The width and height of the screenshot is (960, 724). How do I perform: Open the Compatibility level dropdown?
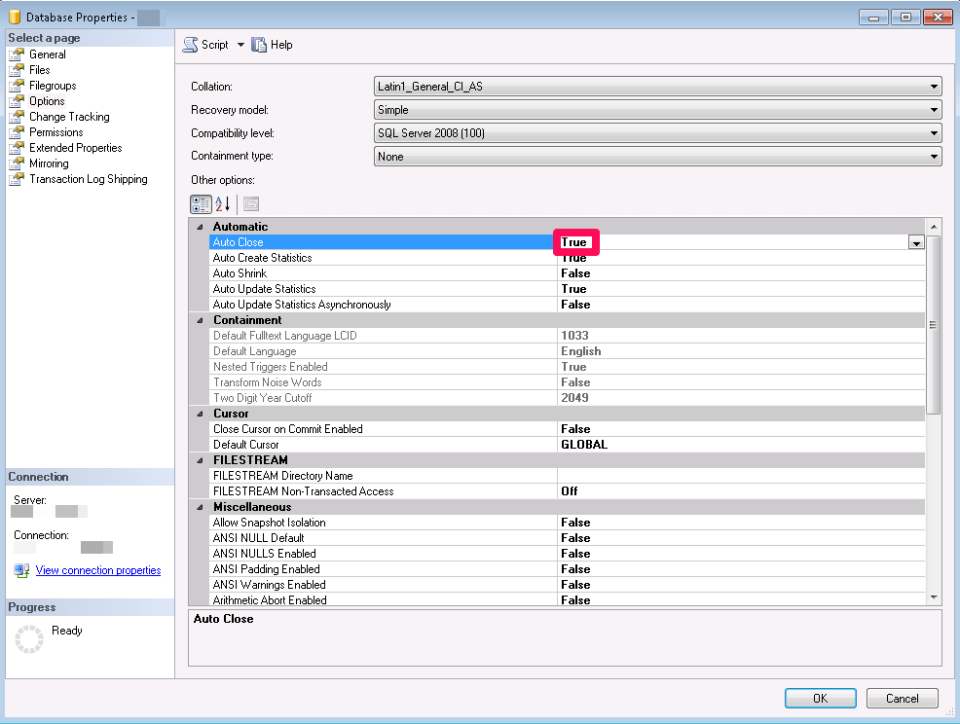point(931,132)
